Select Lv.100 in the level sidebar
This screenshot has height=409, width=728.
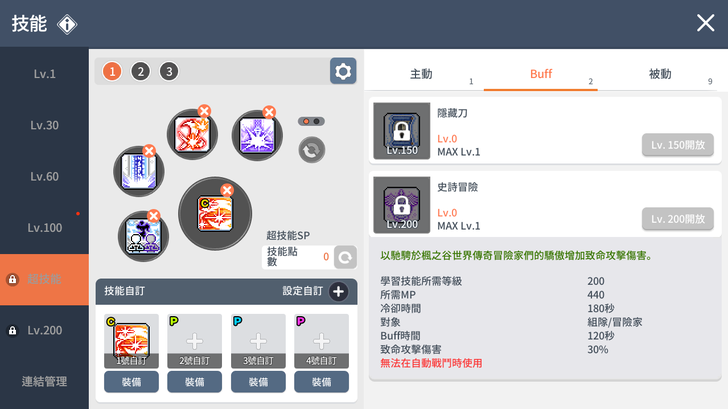(x=45, y=228)
